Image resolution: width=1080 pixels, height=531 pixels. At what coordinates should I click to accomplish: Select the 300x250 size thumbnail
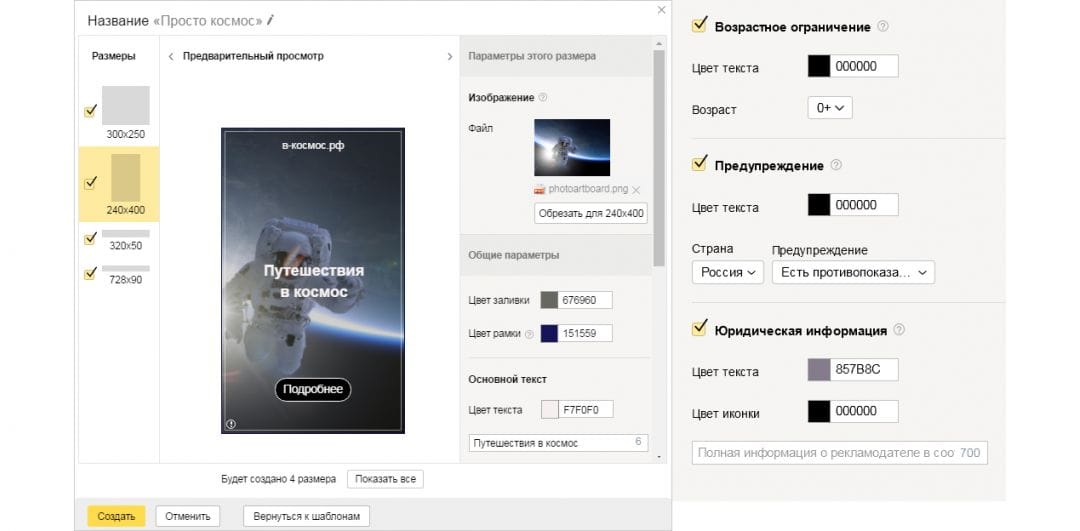(x=126, y=105)
